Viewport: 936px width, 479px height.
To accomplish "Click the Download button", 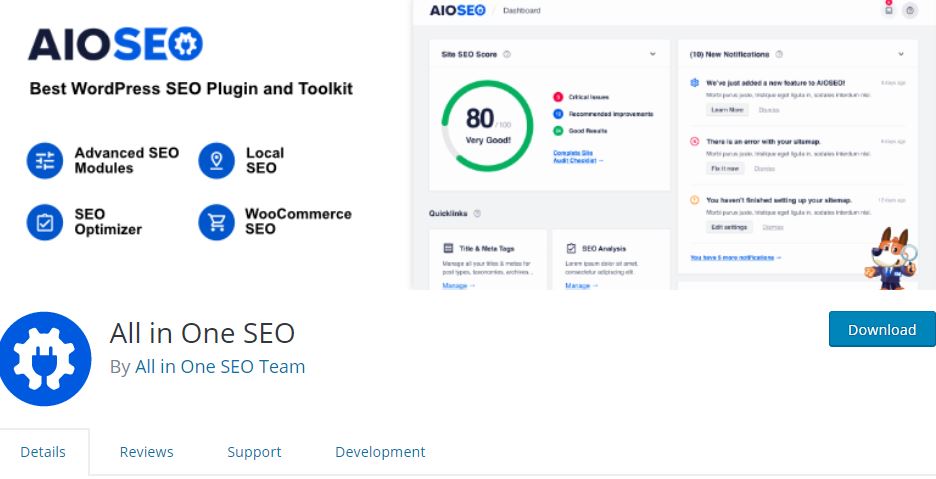I will click(882, 329).
